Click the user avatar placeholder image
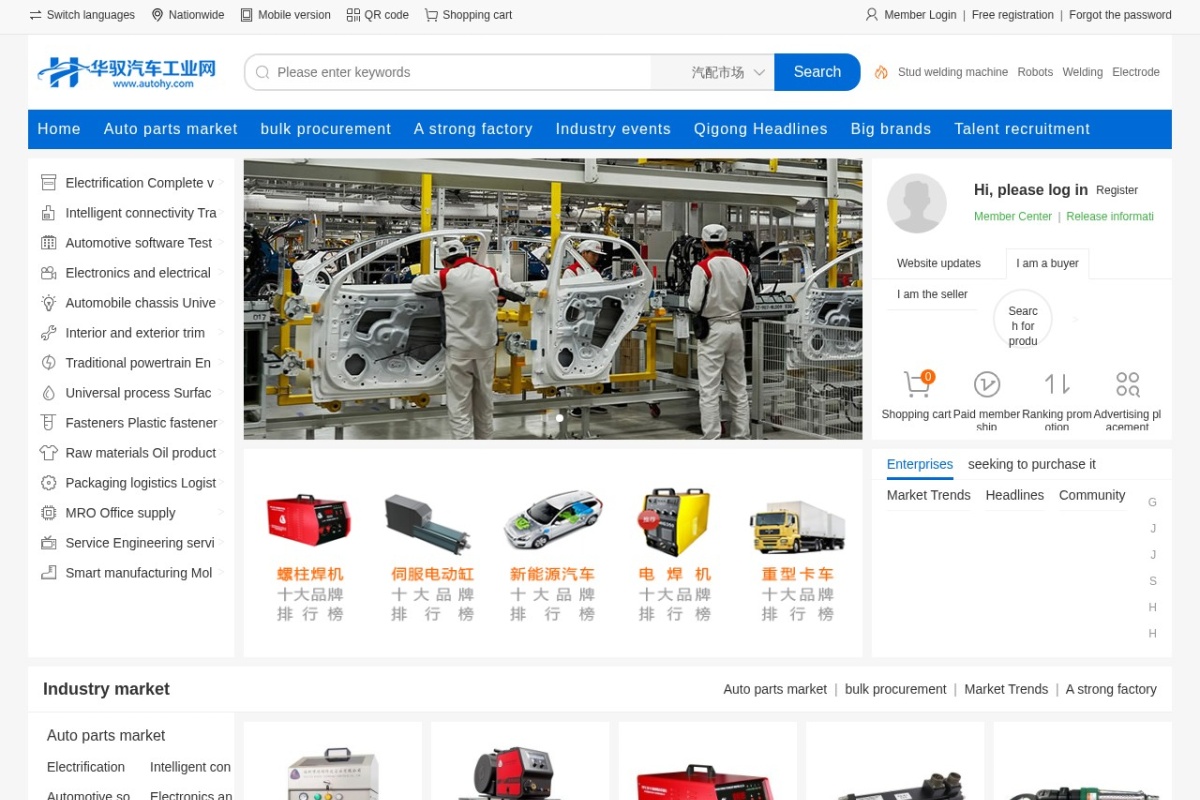 [x=917, y=203]
